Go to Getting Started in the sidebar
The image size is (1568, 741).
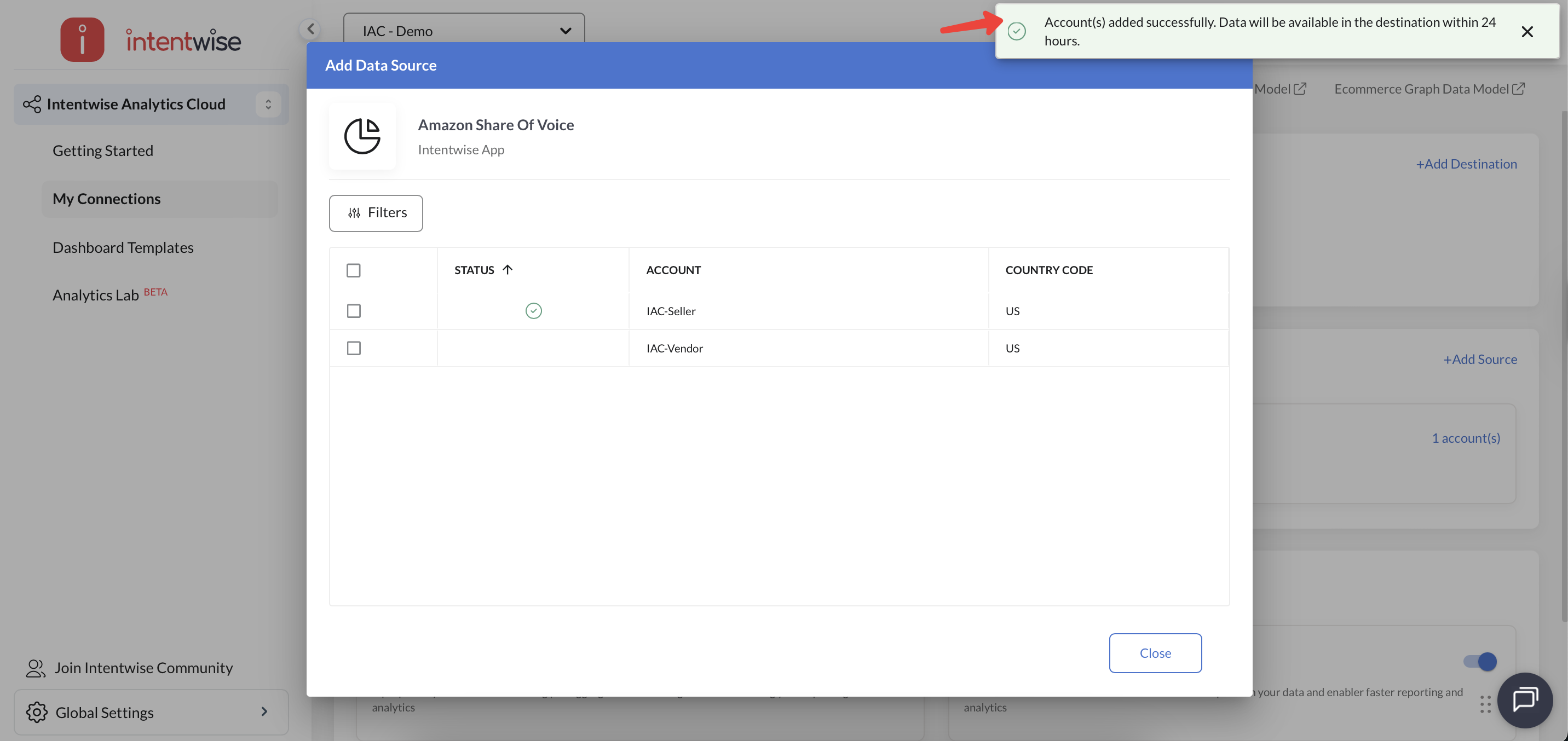(x=103, y=150)
